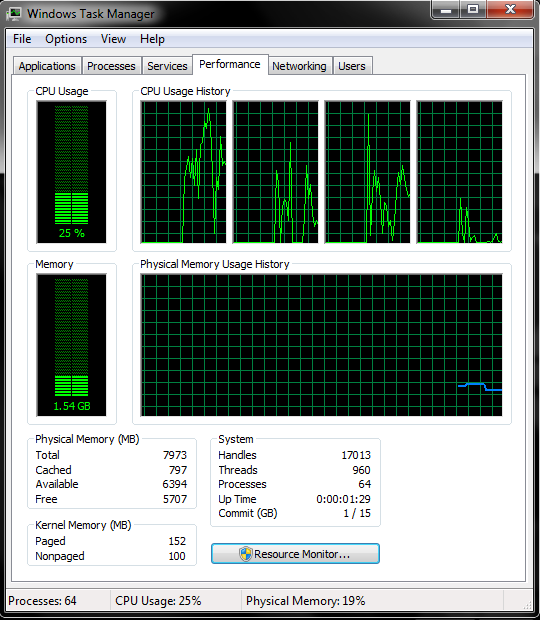Click the second CPU usage history graph
Viewport: 540px width, 620px height.
(x=276, y=172)
